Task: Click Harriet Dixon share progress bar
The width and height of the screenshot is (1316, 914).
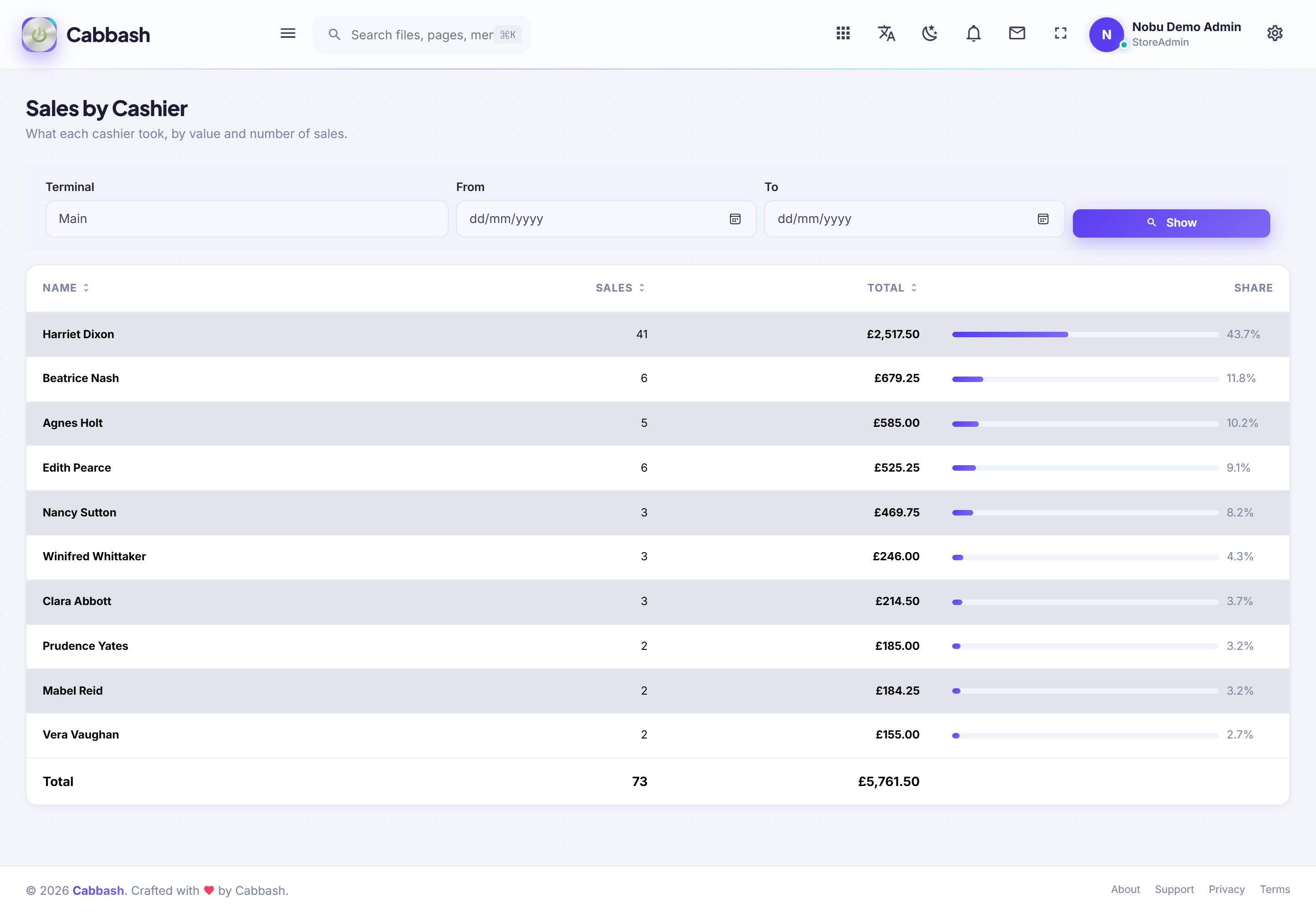Action: click(x=1085, y=335)
